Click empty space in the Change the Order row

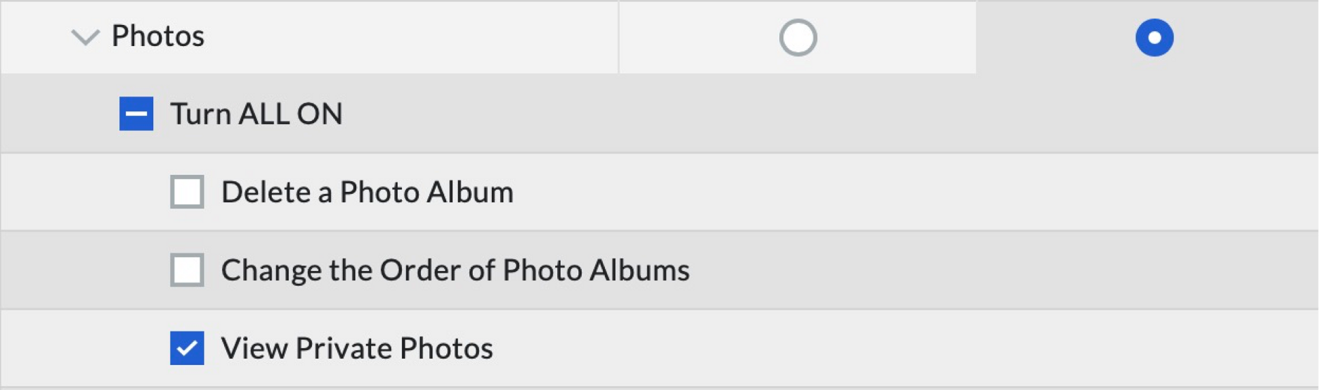[x=1000, y=270]
